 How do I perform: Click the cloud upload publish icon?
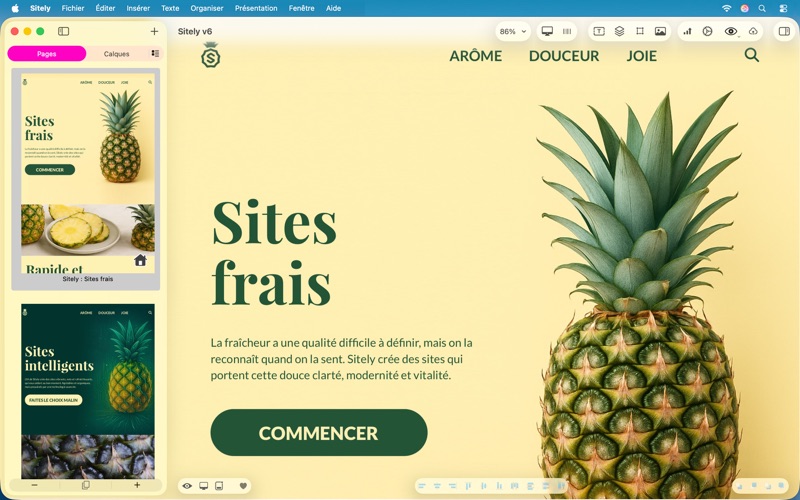(753, 31)
